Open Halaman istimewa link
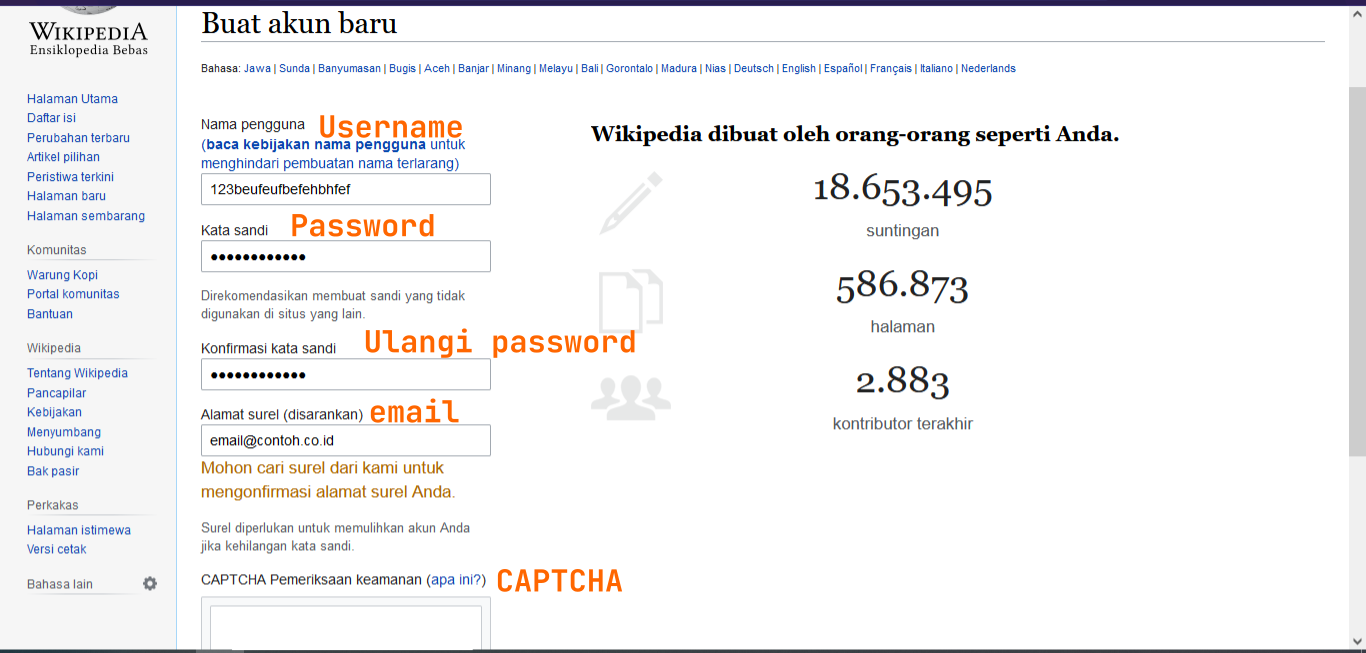 coord(79,530)
